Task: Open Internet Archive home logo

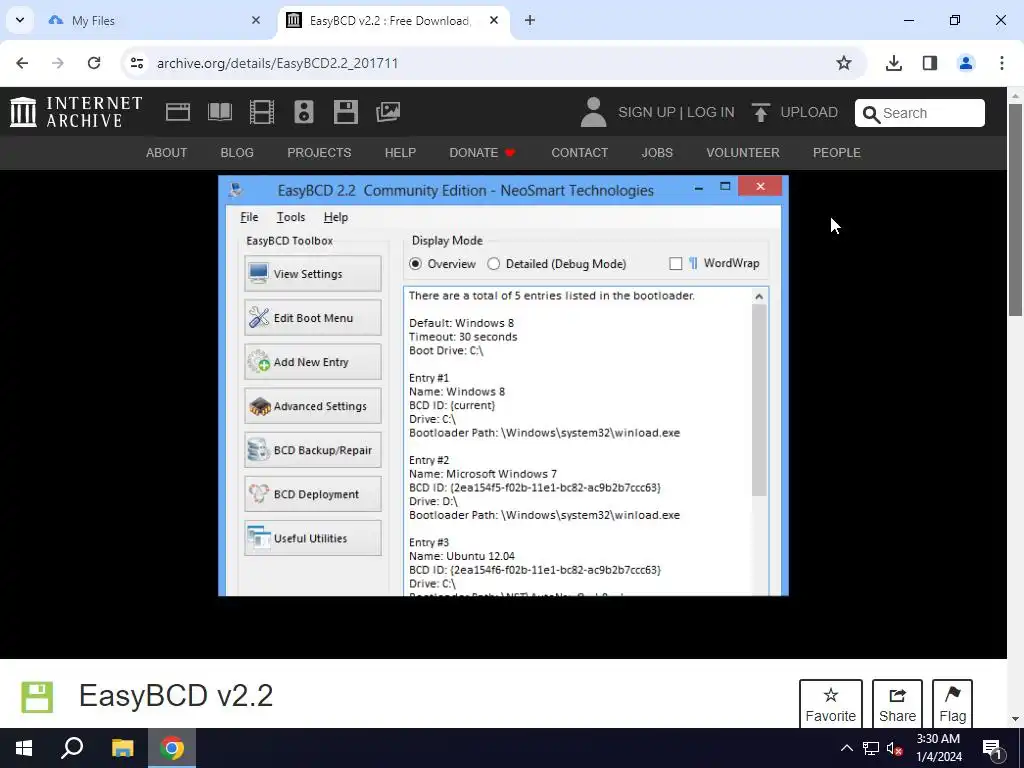Action: pos(76,112)
